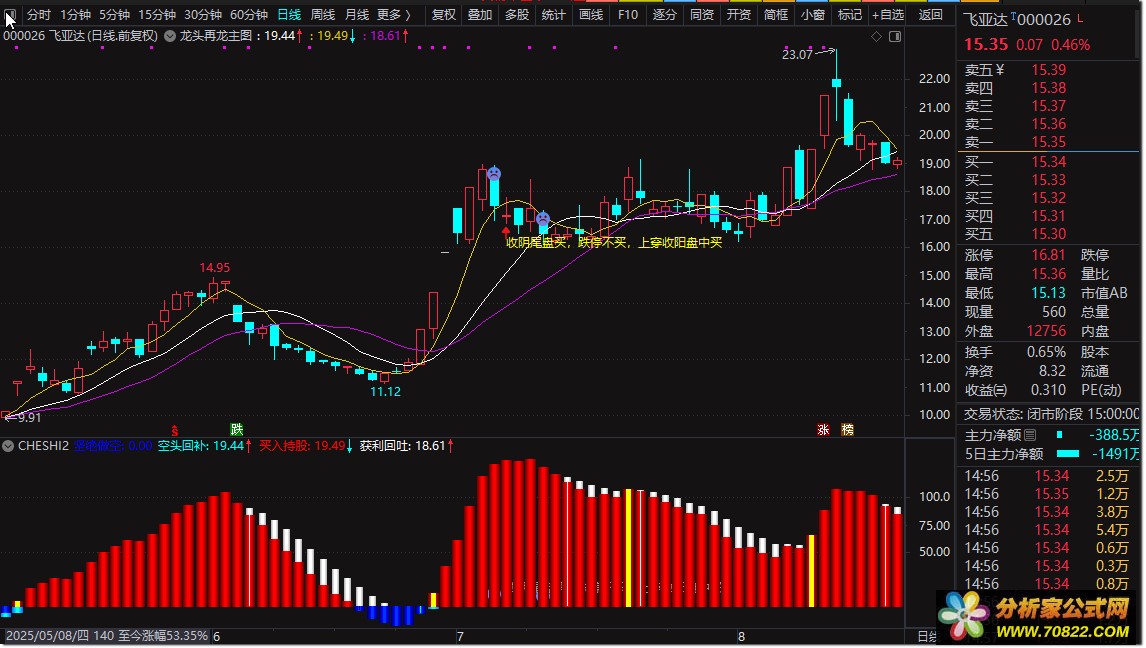
Task: Open the 统计 statistics tool
Action: [x=553, y=15]
